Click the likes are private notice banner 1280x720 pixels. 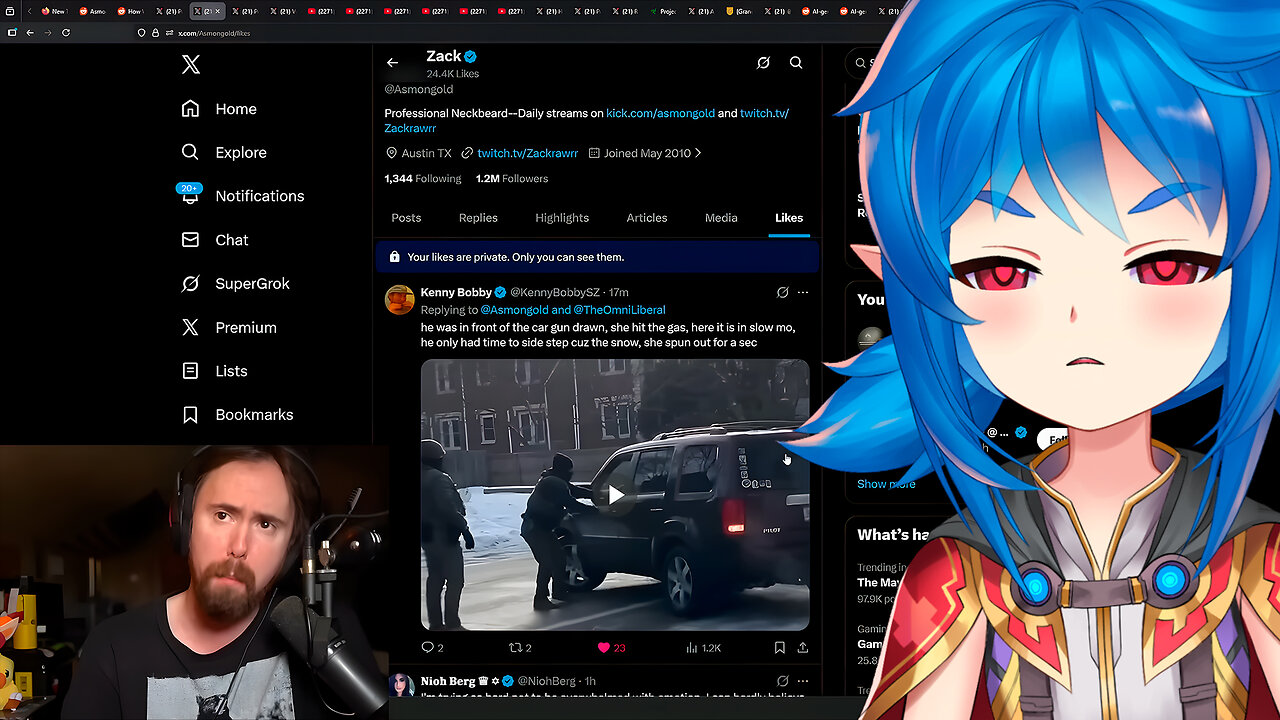[597, 257]
